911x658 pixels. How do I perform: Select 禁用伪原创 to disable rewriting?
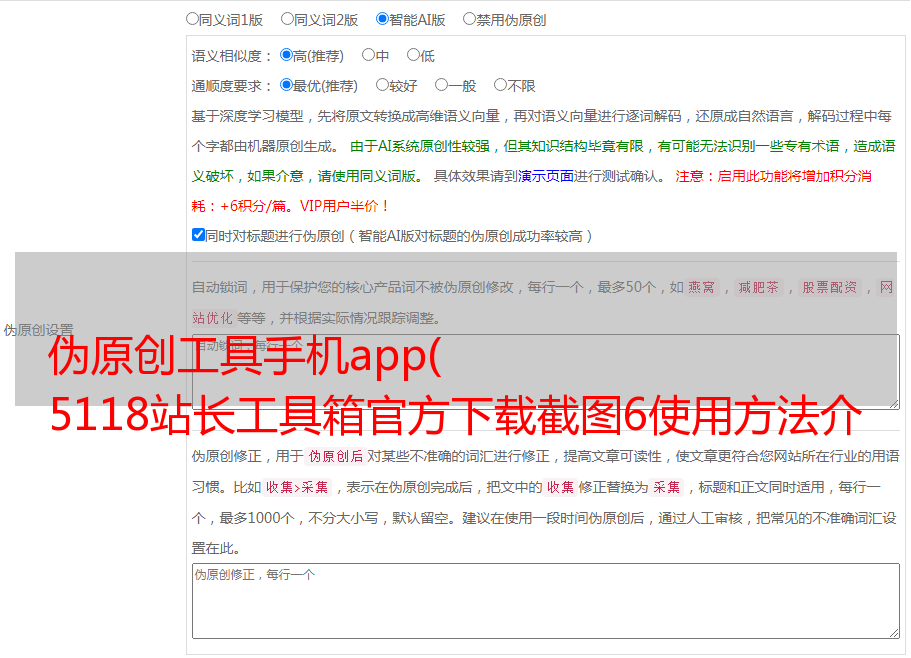click(x=470, y=19)
